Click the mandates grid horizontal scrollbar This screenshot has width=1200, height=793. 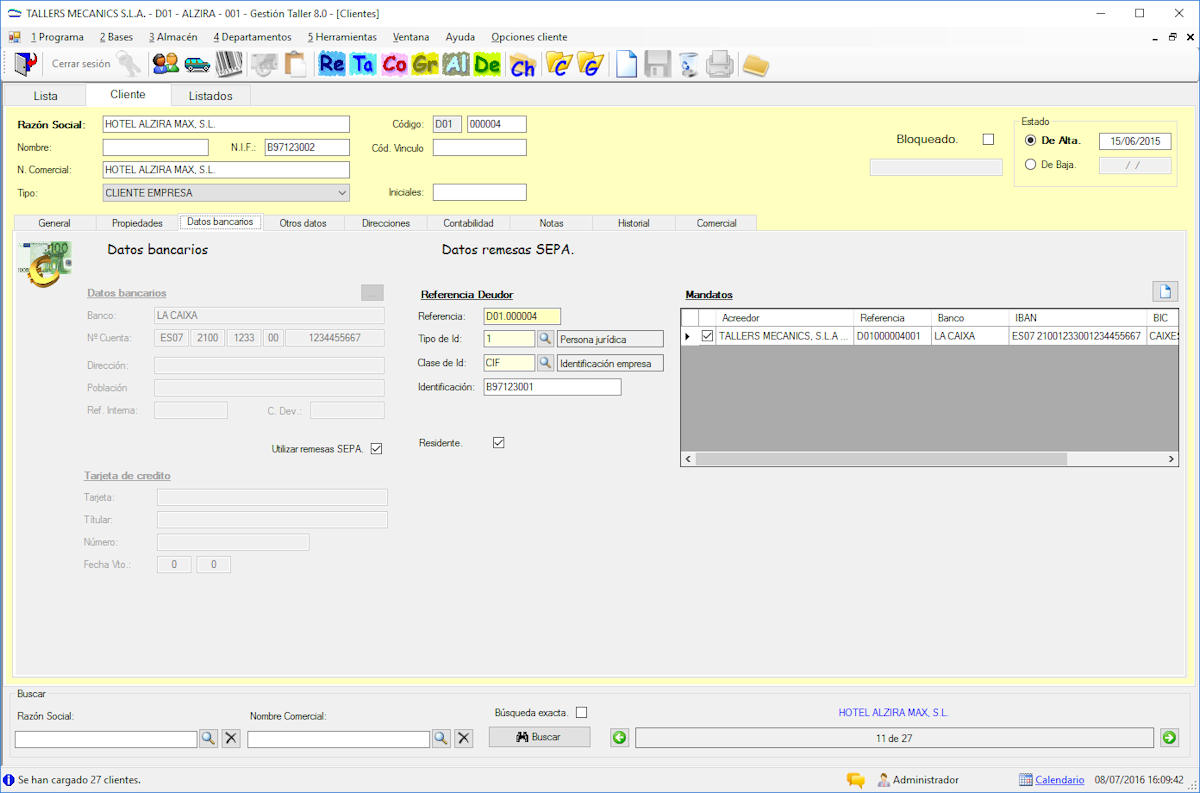(881, 459)
